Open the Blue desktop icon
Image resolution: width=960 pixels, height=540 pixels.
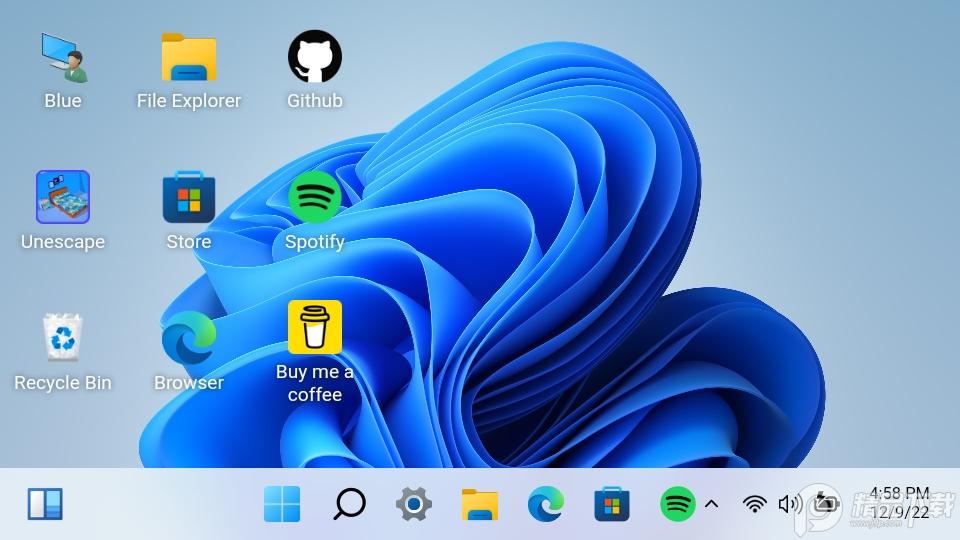63,58
